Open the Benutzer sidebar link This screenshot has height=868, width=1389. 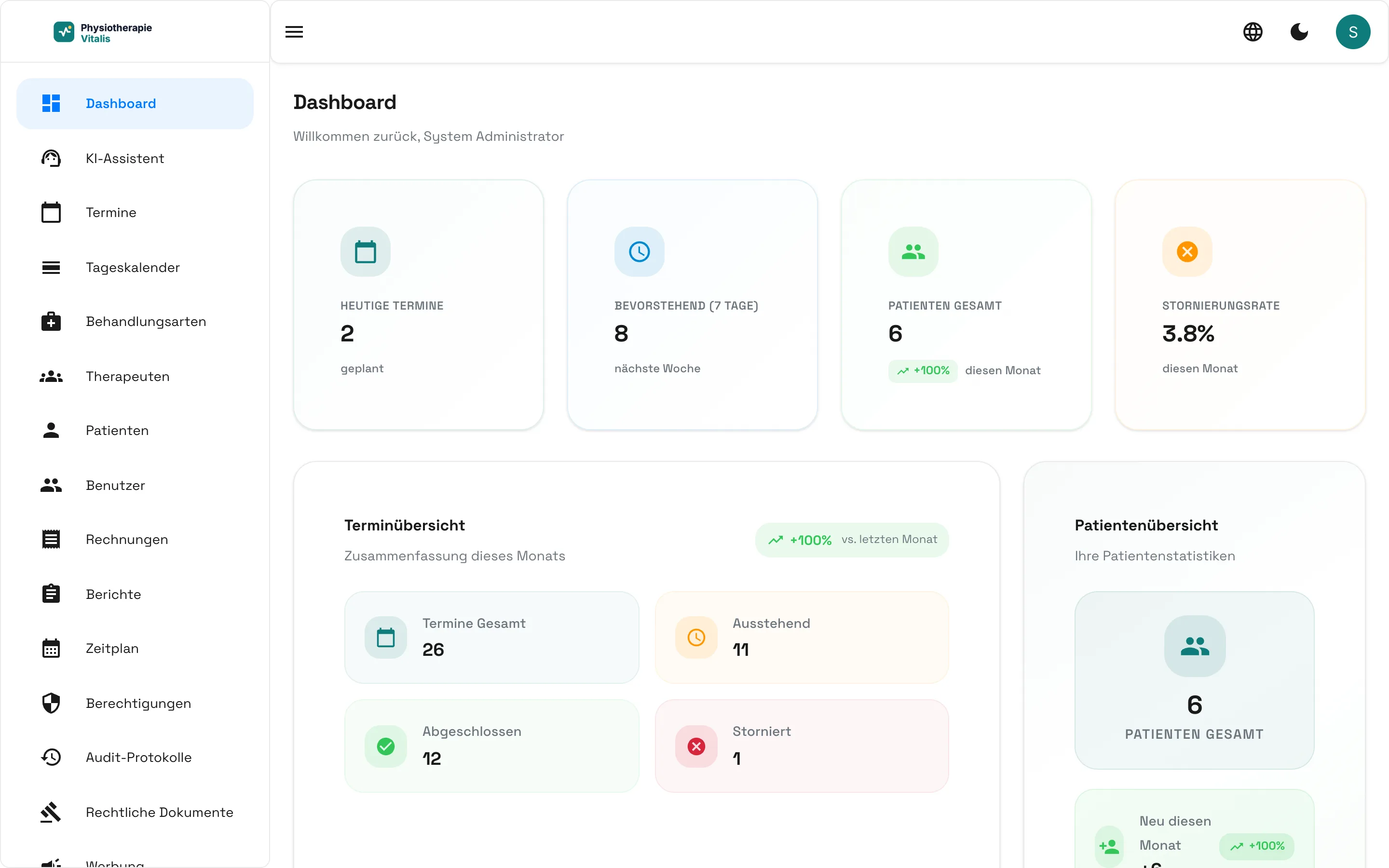[135, 485]
